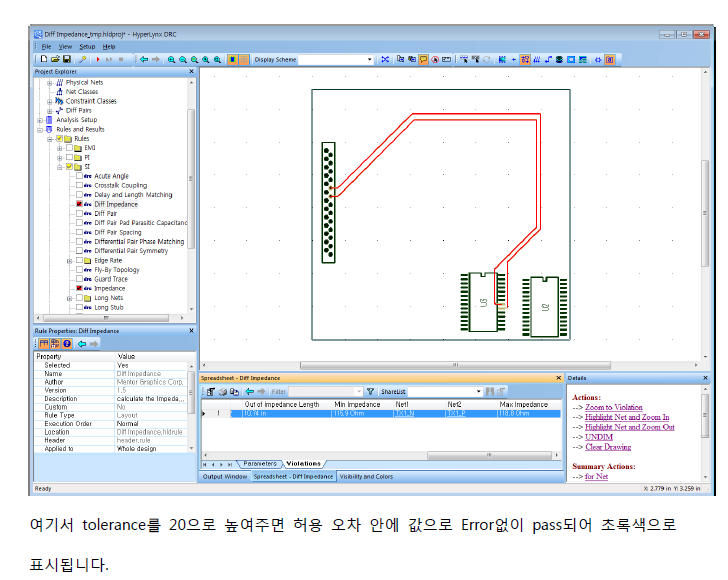Check the Crosstalk Coupling rule checkbox

[x=80, y=185]
